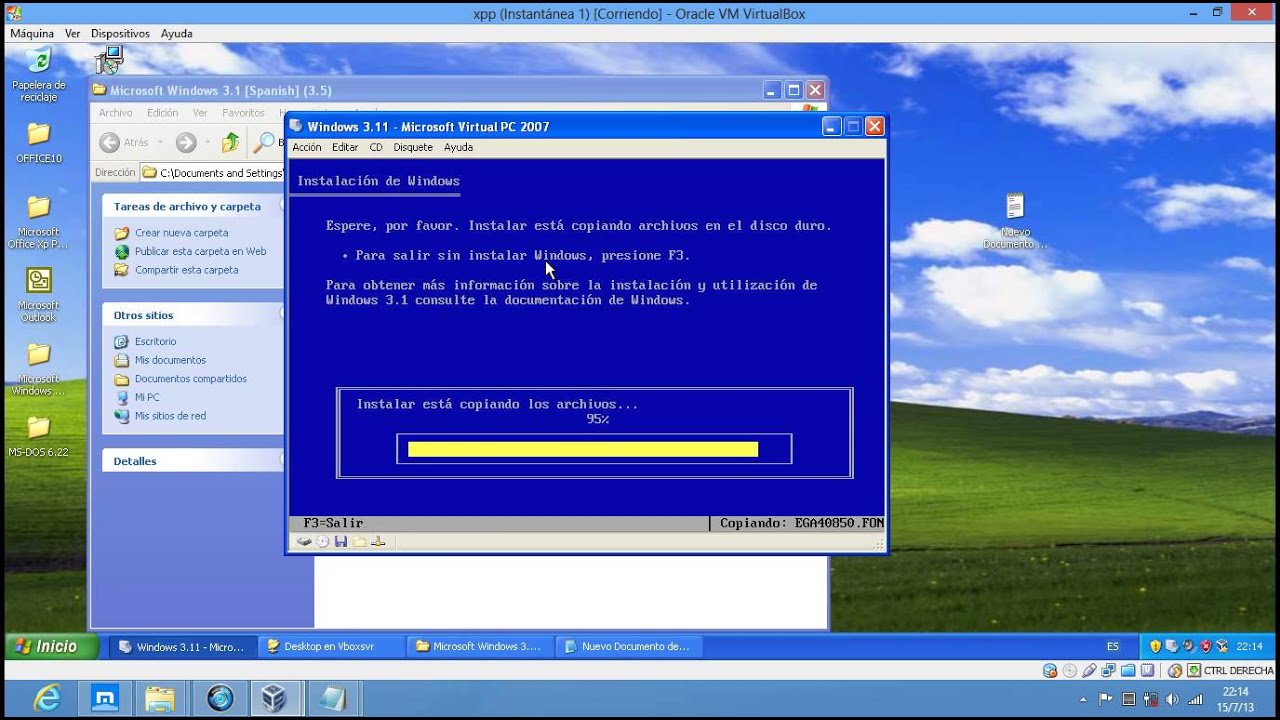1280x720 pixels.
Task: Open the Ayuda menu in Virtual PC
Action: (x=458, y=147)
